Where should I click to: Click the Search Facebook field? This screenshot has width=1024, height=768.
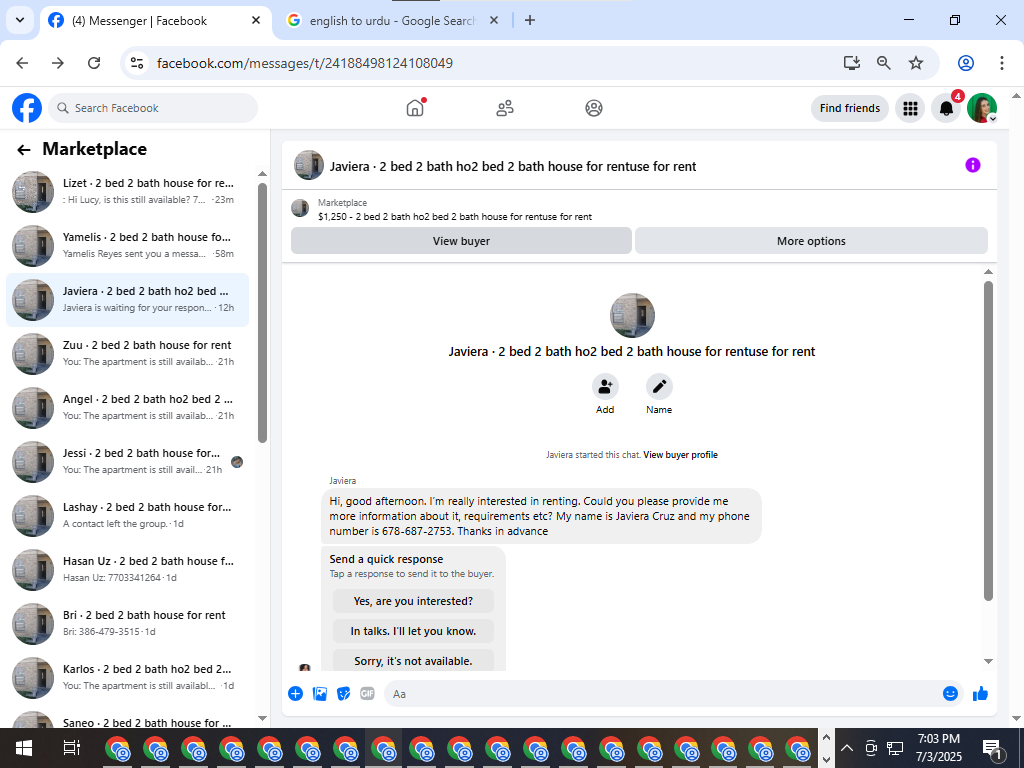click(153, 108)
